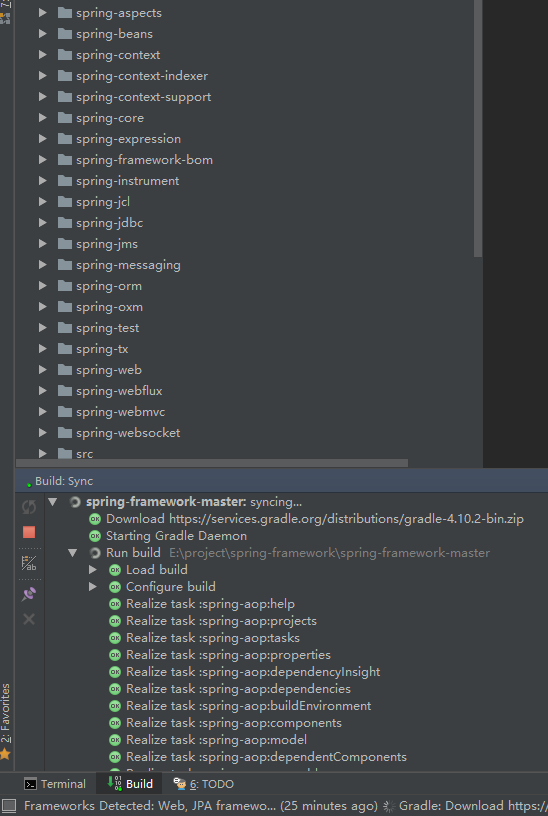Select spring-tx in project tree
This screenshot has width=548, height=816.
click(x=102, y=349)
